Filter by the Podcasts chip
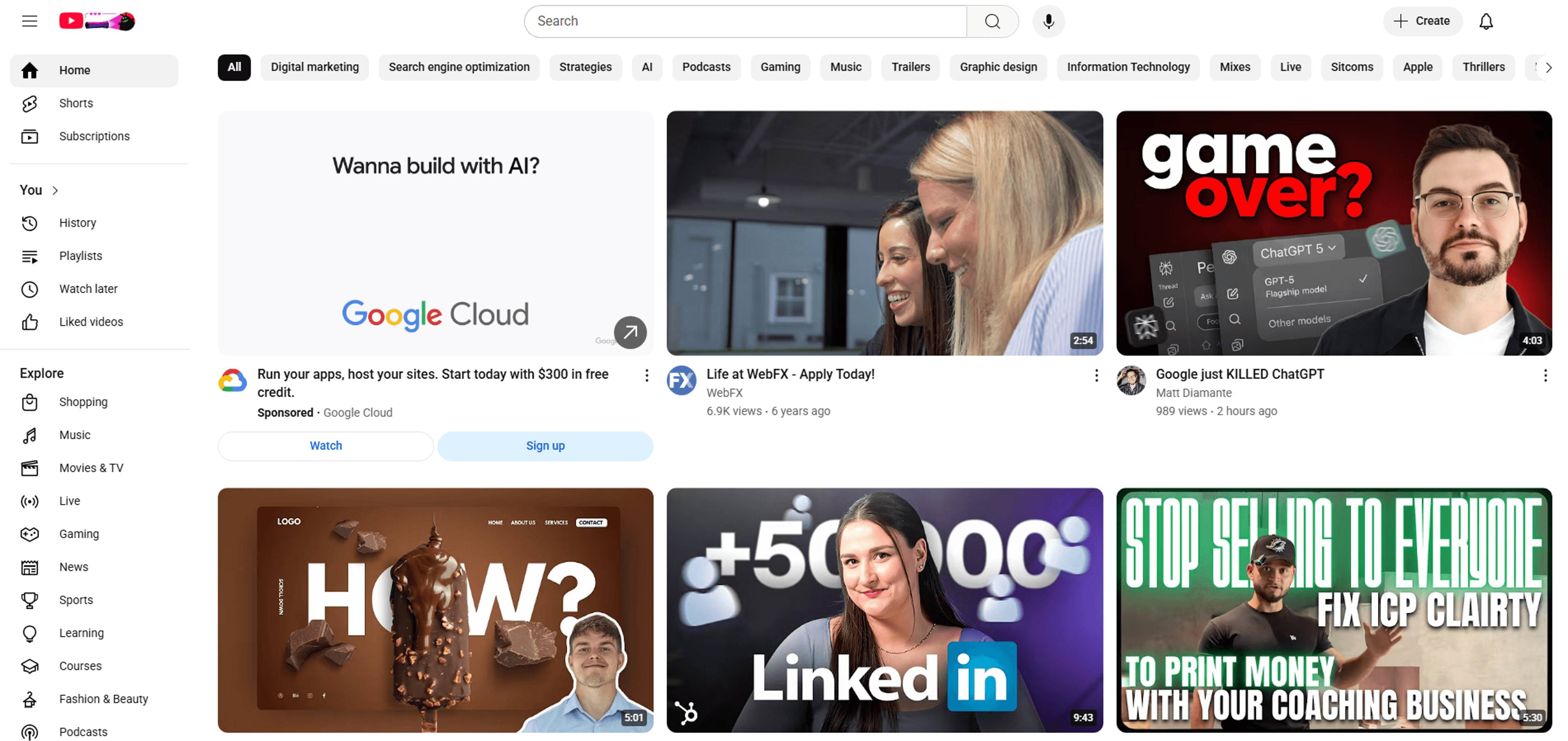The height and width of the screenshot is (741, 1568). click(706, 67)
